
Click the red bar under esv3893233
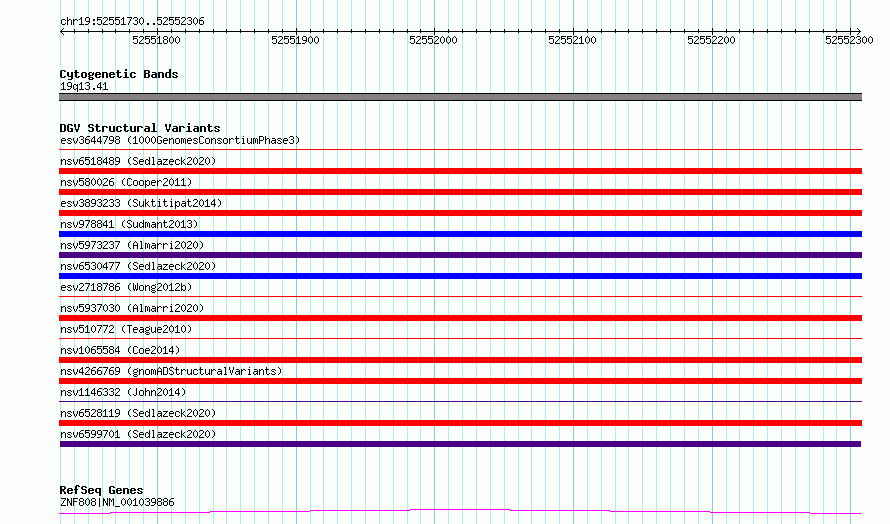(x=460, y=213)
